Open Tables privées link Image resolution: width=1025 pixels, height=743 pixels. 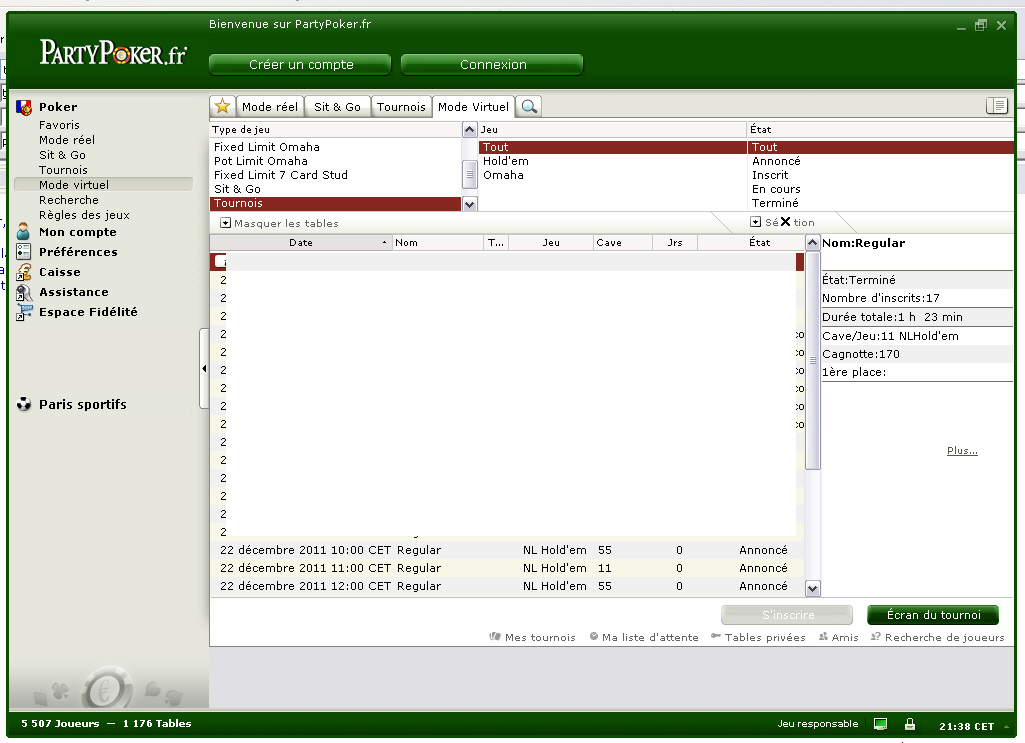tap(765, 637)
